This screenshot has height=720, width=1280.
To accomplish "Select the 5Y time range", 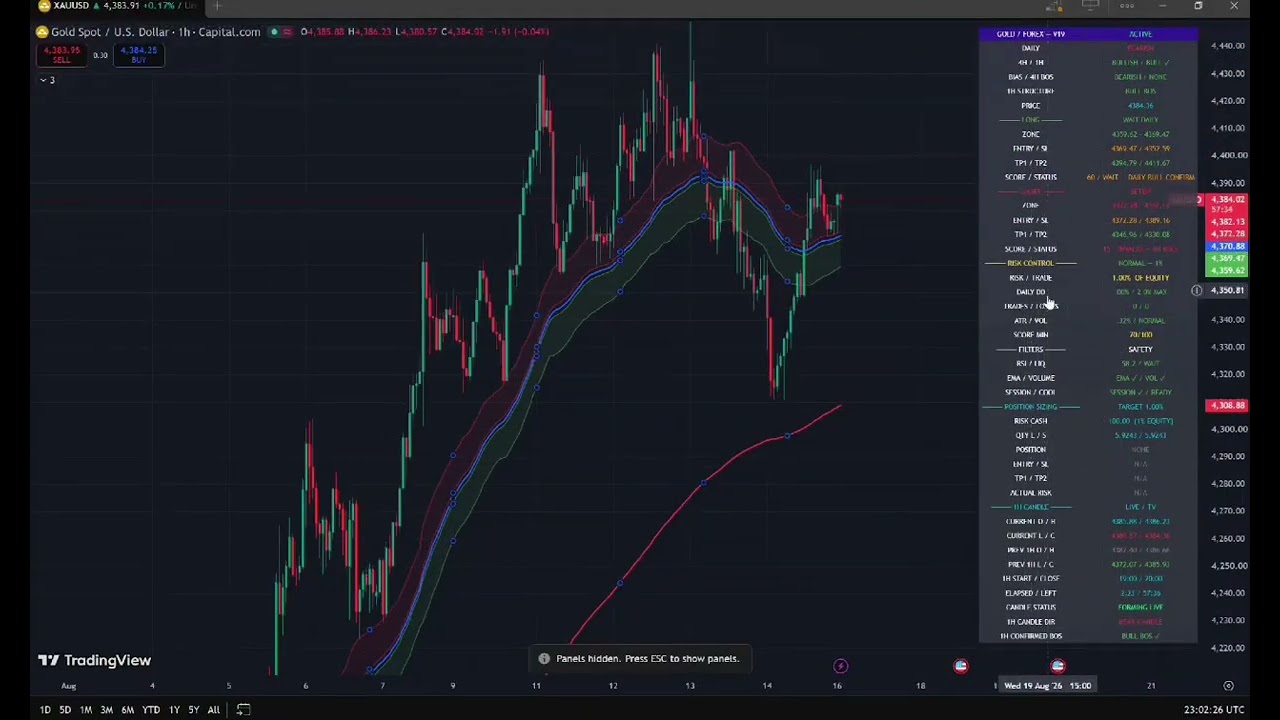I will [x=194, y=710].
